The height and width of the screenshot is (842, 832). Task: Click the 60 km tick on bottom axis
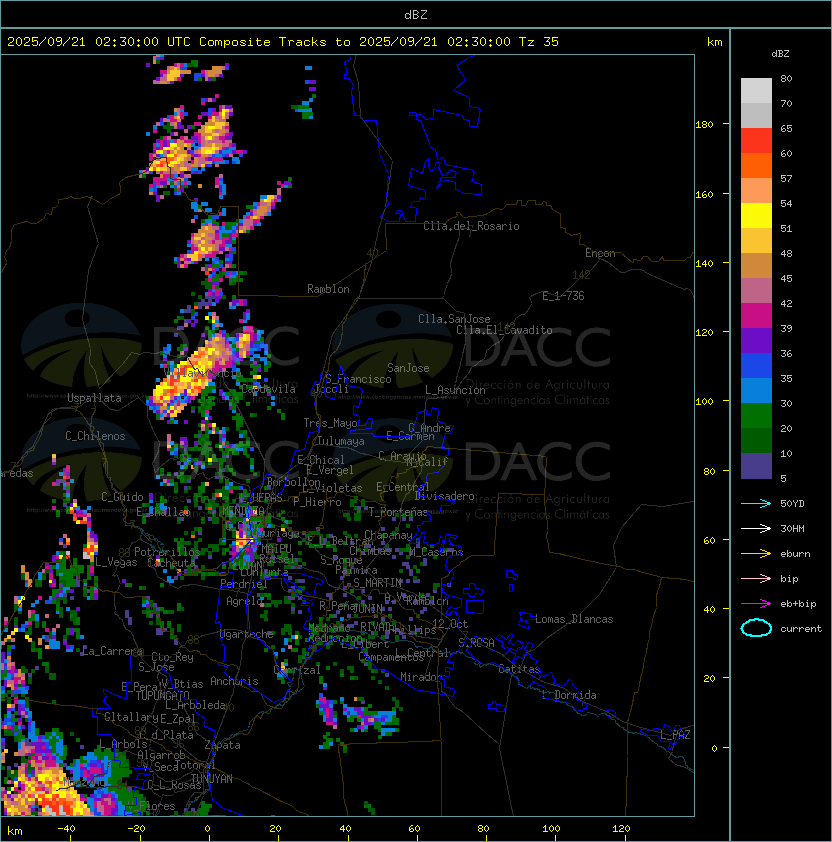[414, 829]
